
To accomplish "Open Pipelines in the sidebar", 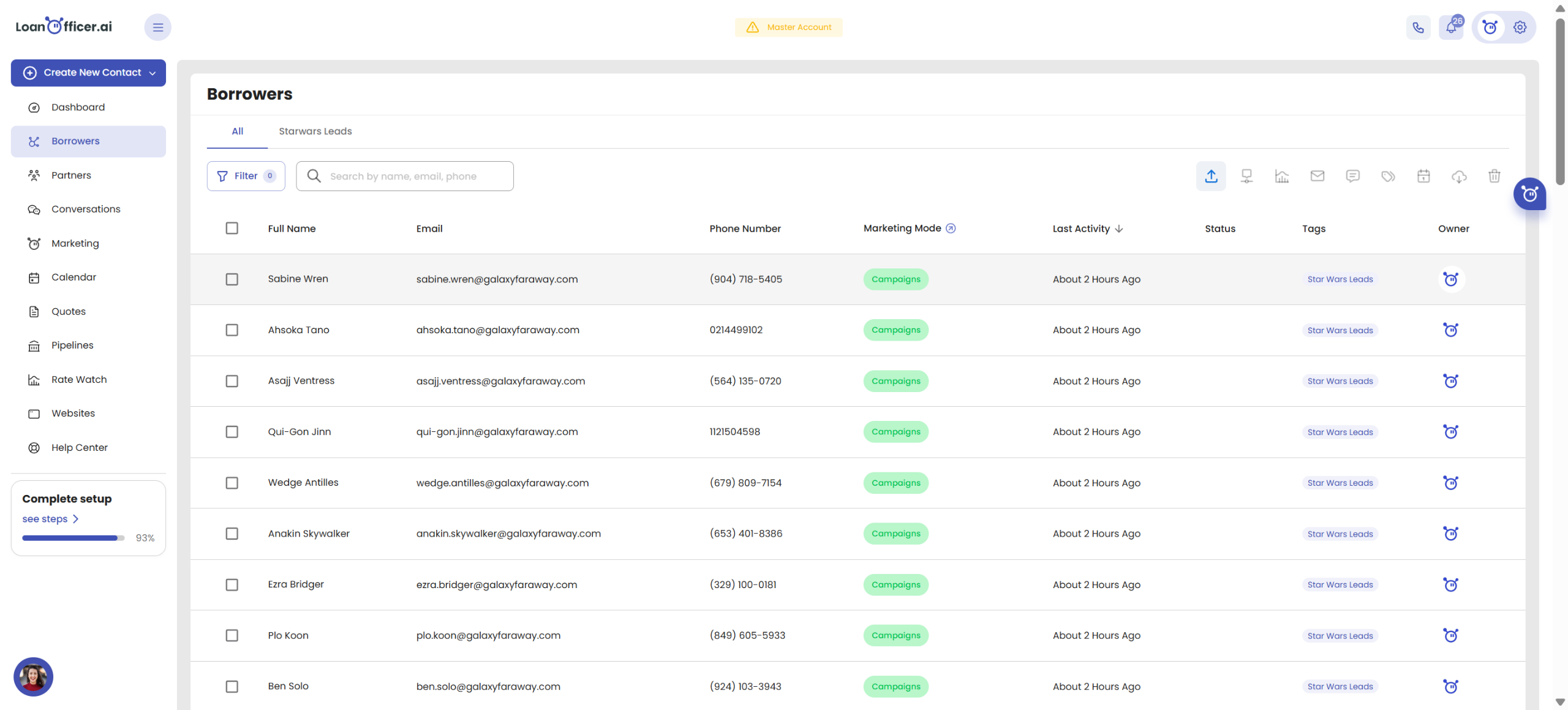I will pos(72,346).
